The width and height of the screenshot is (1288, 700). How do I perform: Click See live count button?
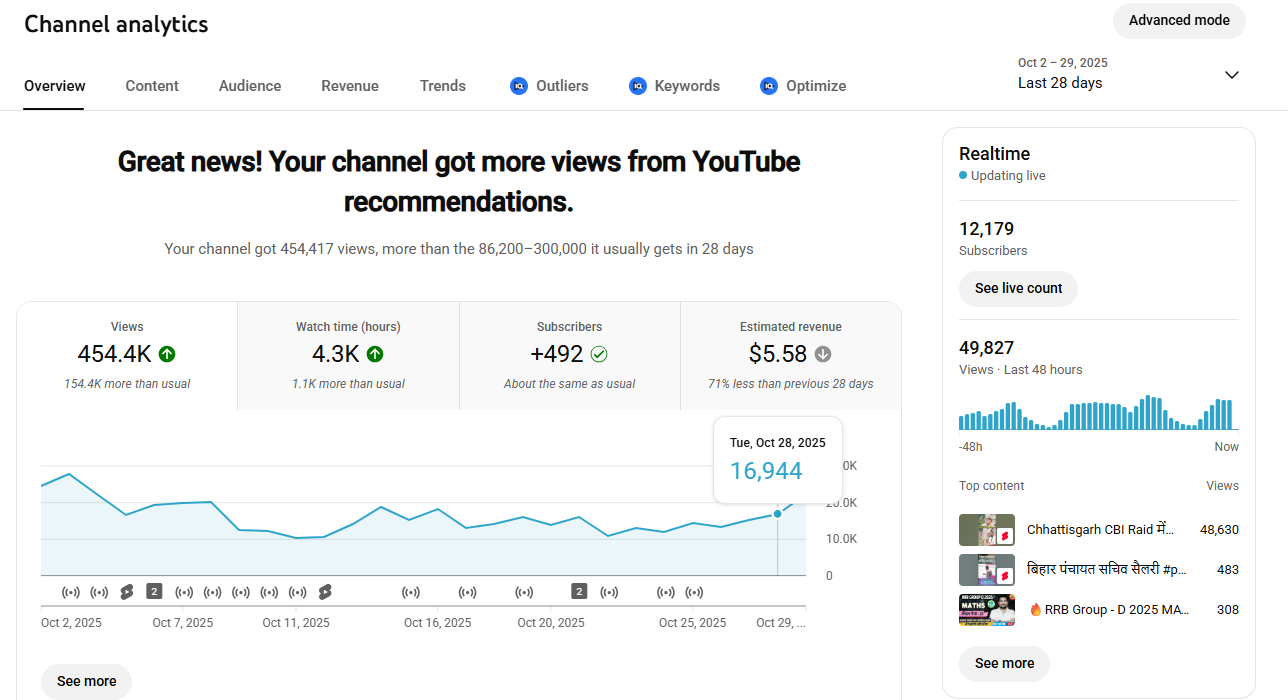point(1018,289)
